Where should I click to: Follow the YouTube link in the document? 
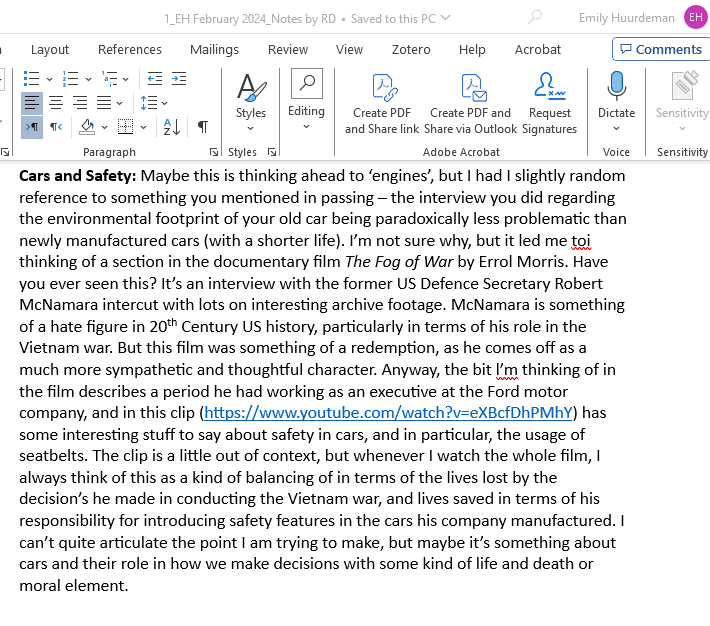[x=388, y=412]
